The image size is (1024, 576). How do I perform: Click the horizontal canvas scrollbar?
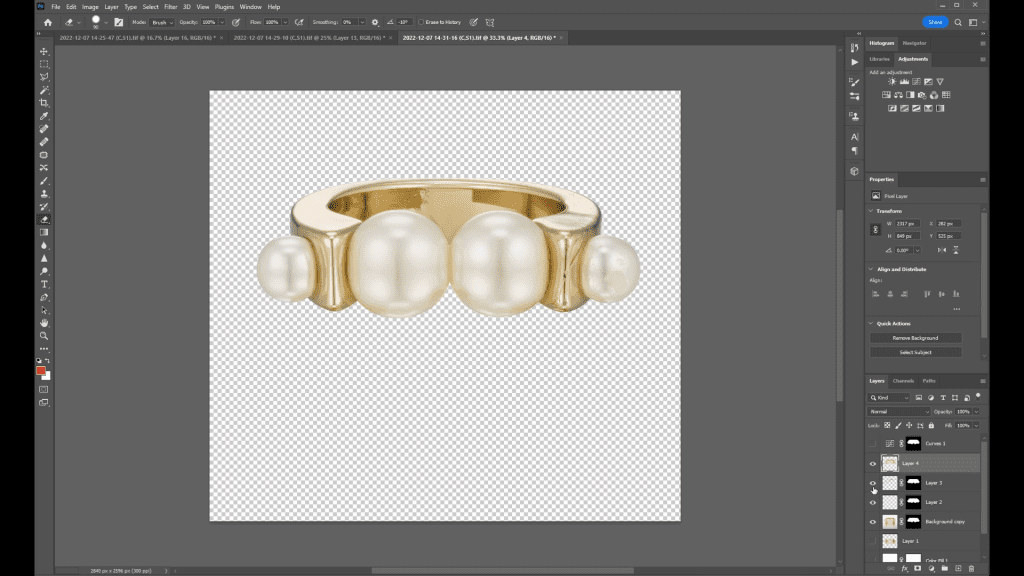[502, 571]
